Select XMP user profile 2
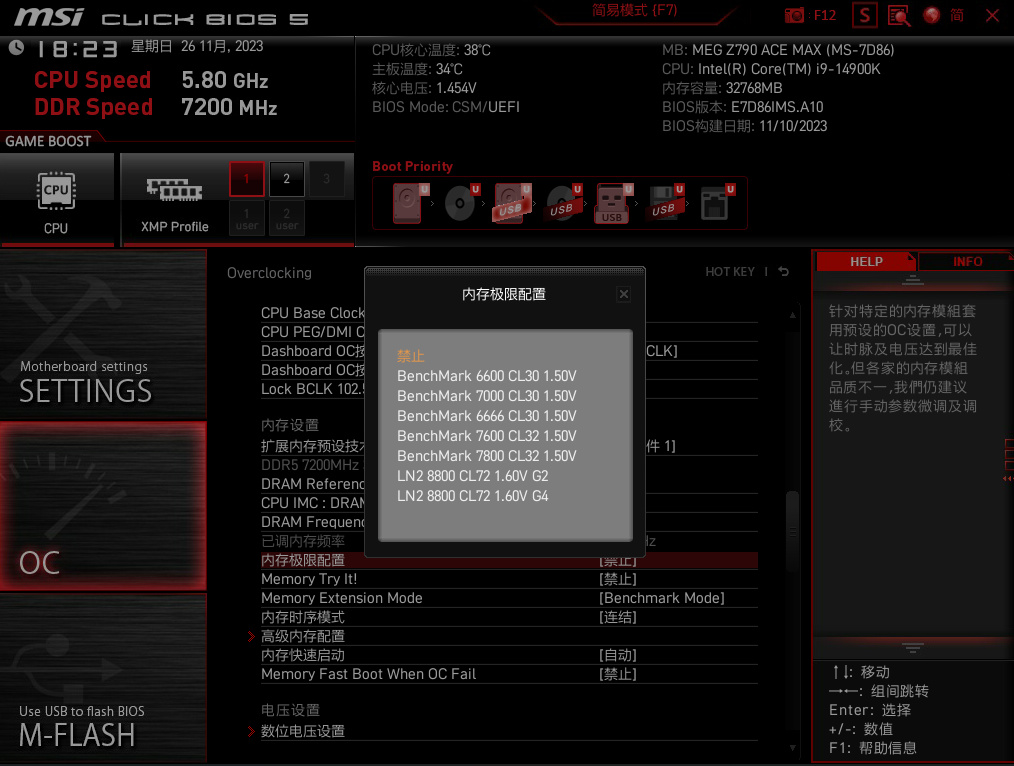This screenshot has height=766, width=1014. coord(286,218)
